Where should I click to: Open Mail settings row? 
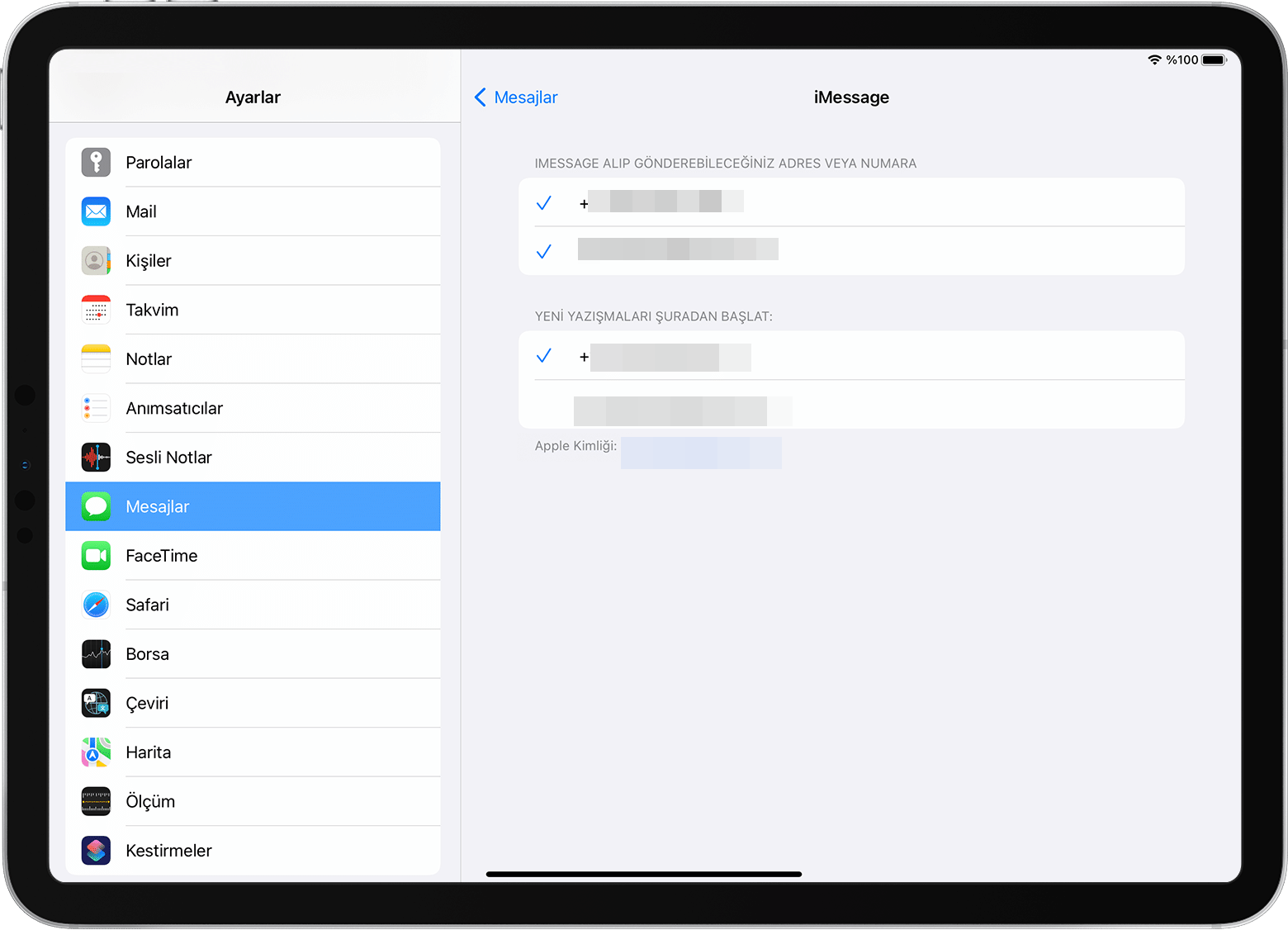pos(253,211)
